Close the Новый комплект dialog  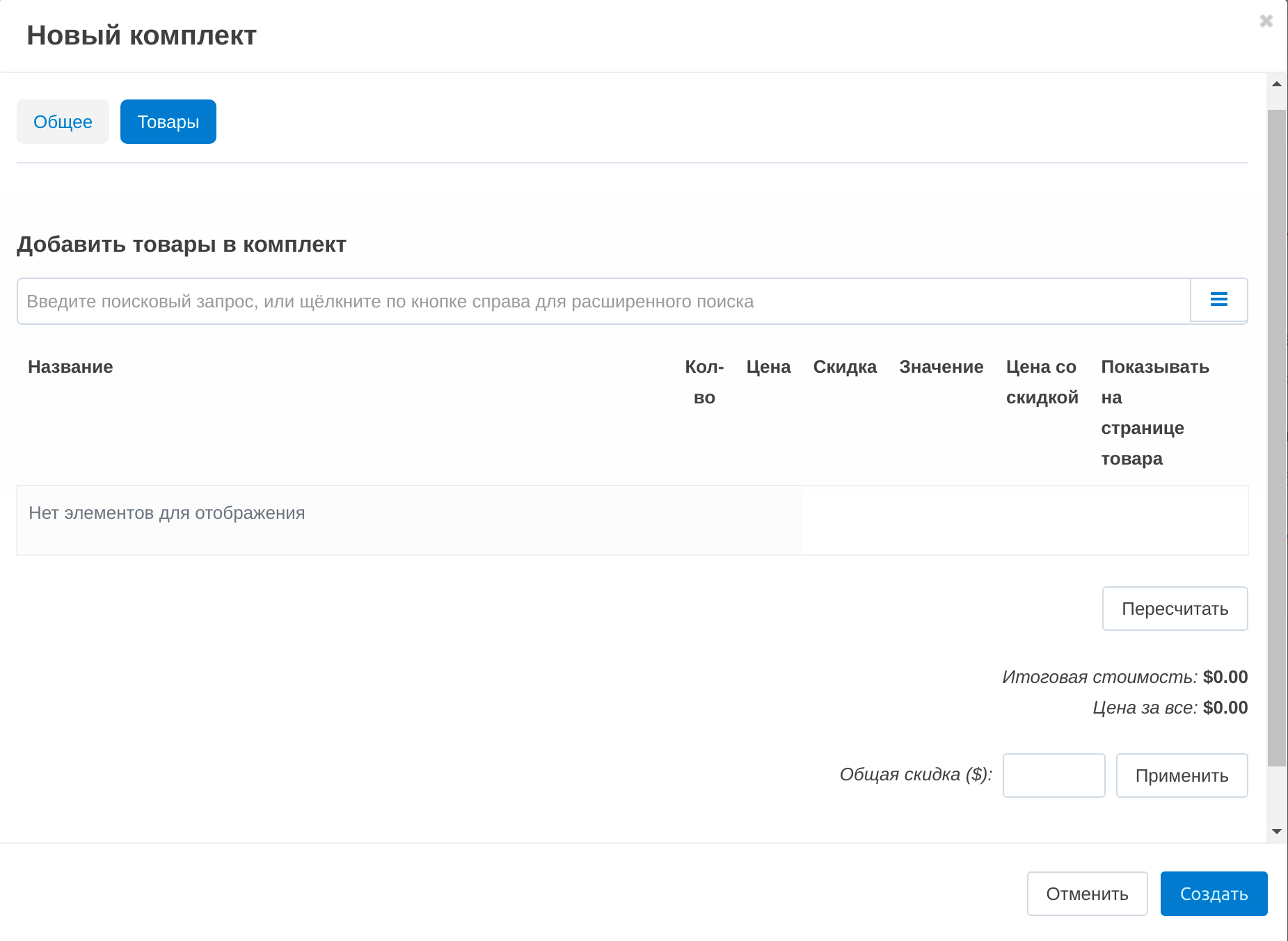(x=1266, y=21)
